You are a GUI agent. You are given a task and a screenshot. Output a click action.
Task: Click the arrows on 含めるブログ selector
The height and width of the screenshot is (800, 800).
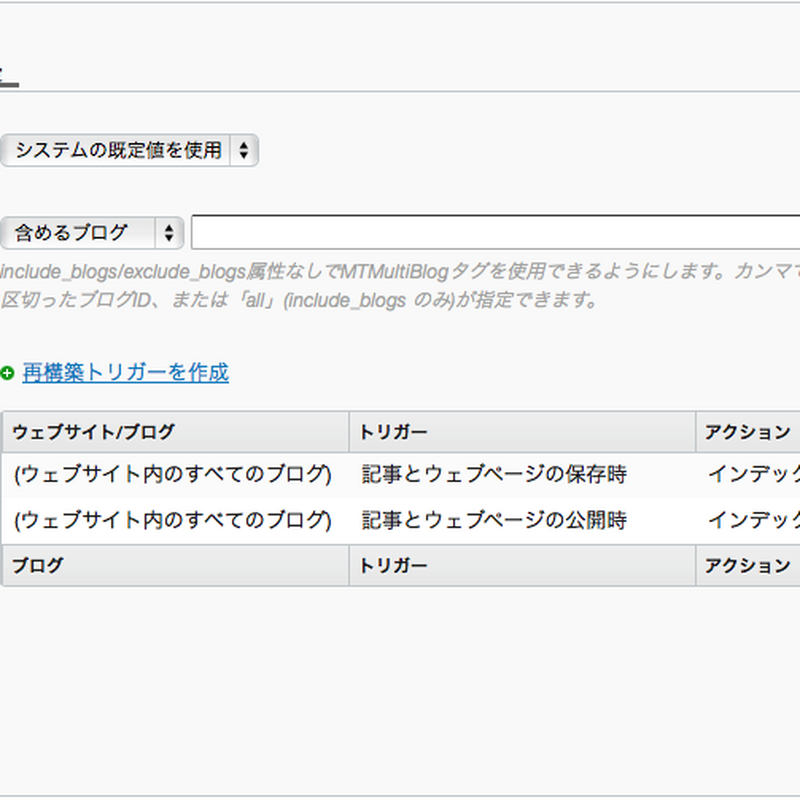169,233
